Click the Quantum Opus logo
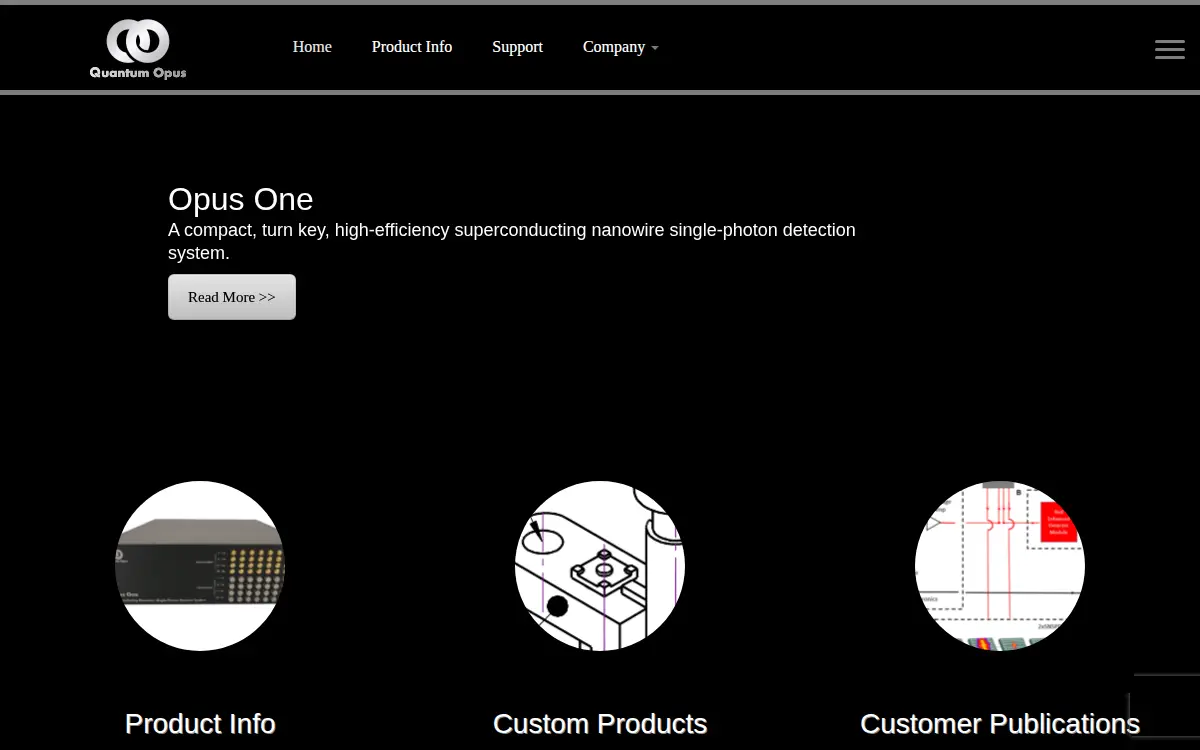 click(x=138, y=48)
